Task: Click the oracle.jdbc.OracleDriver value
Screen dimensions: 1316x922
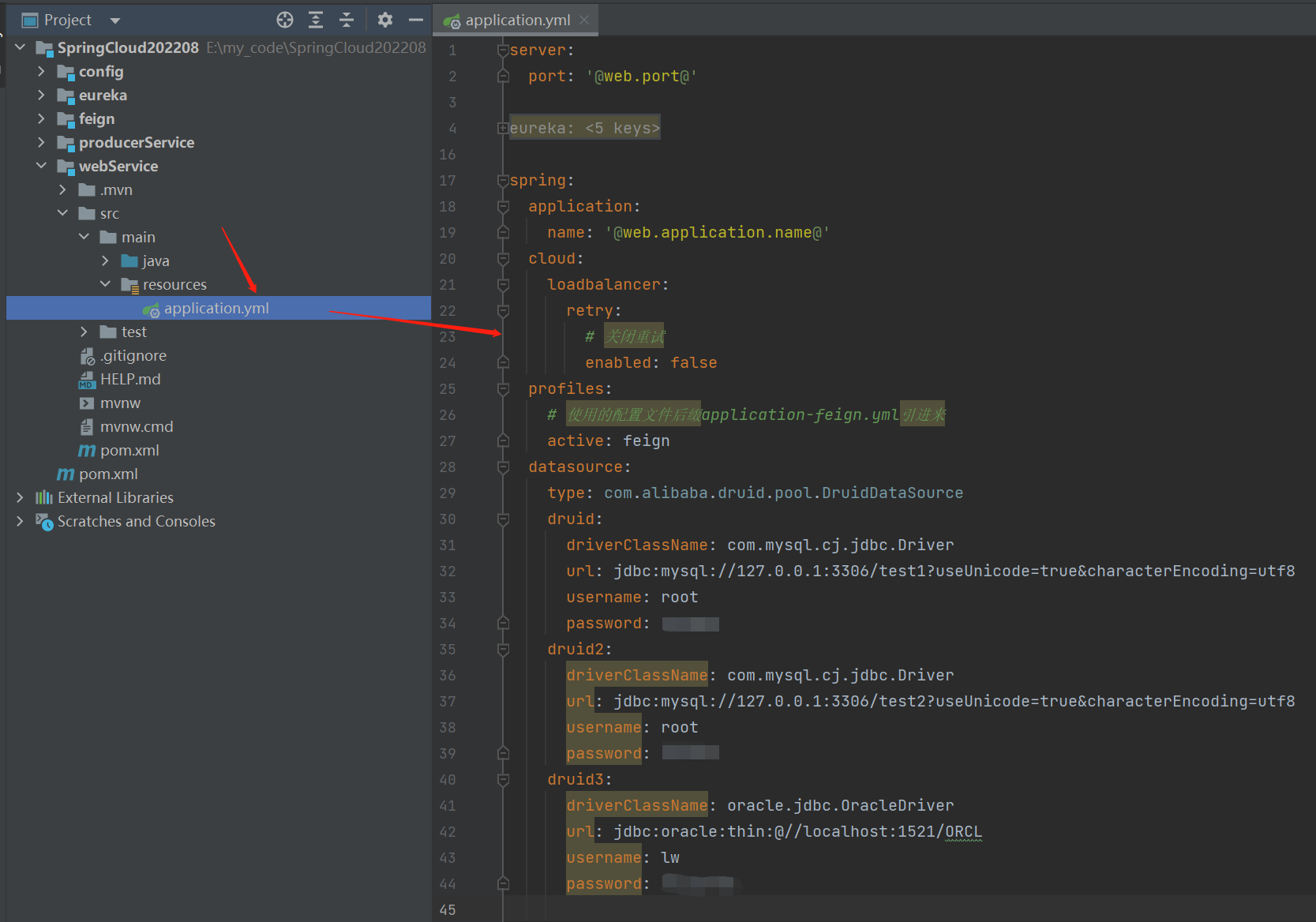Action: pyautogui.click(x=841, y=805)
